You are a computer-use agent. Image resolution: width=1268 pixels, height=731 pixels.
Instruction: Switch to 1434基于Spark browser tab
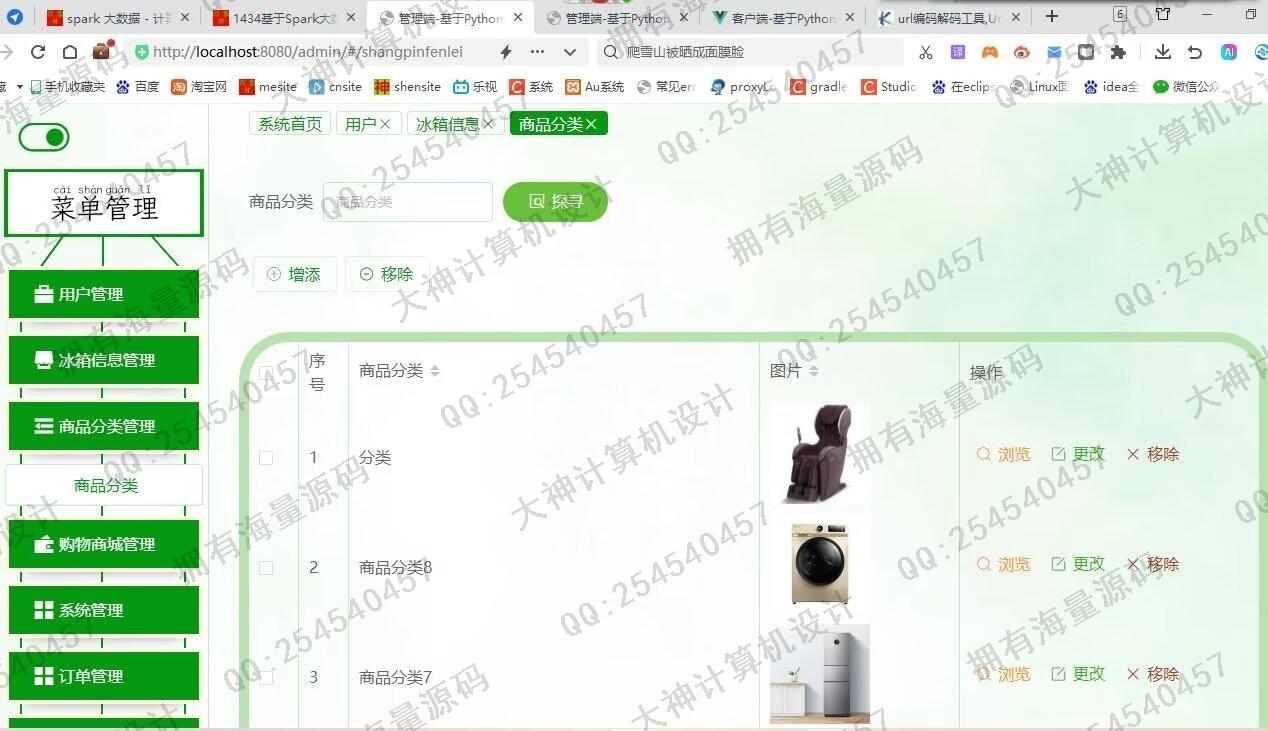coord(286,18)
